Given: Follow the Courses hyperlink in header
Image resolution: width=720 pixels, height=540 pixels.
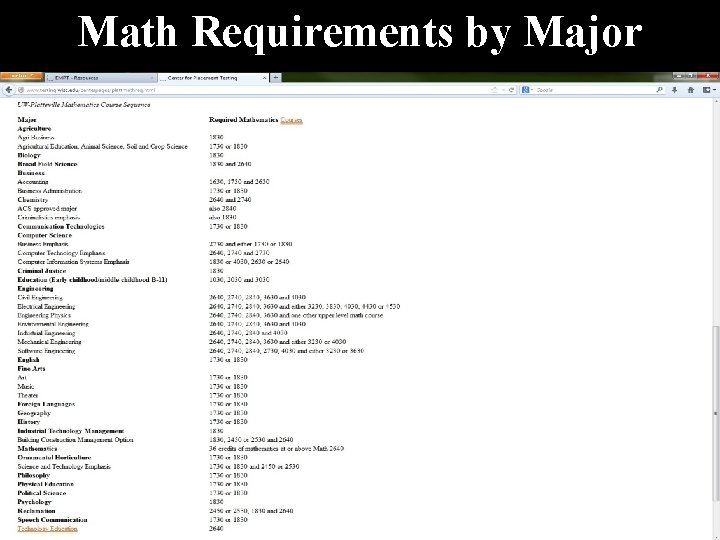Looking at the screenshot, I should 291,120.
